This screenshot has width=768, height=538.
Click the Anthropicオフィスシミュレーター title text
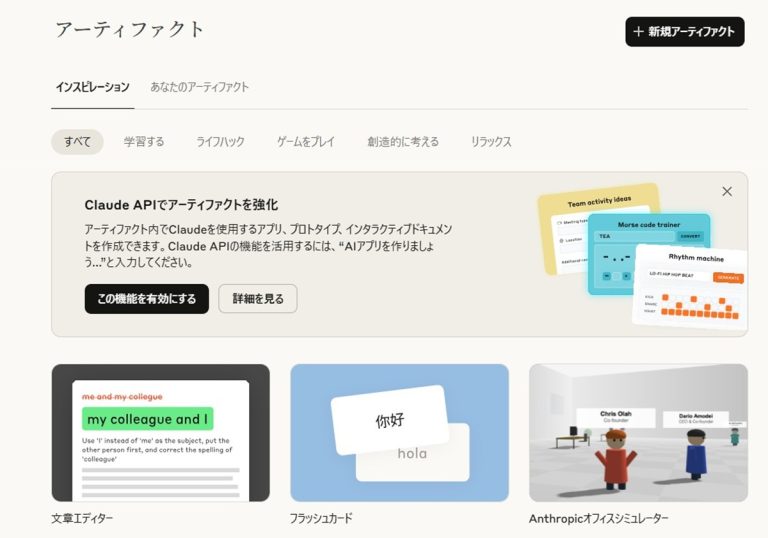point(598,519)
